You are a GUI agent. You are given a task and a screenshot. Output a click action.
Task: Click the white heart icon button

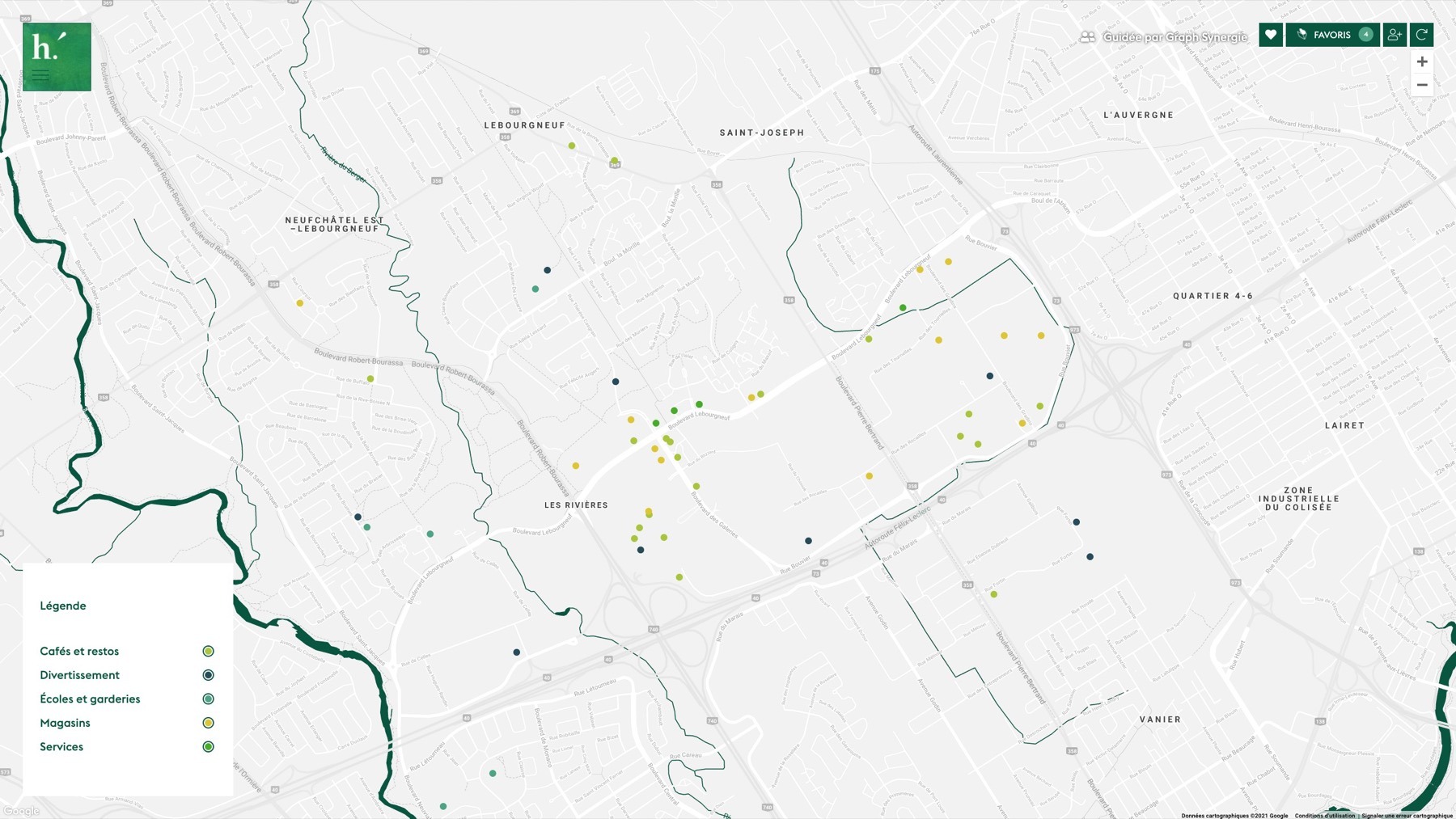pyautogui.click(x=1270, y=35)
